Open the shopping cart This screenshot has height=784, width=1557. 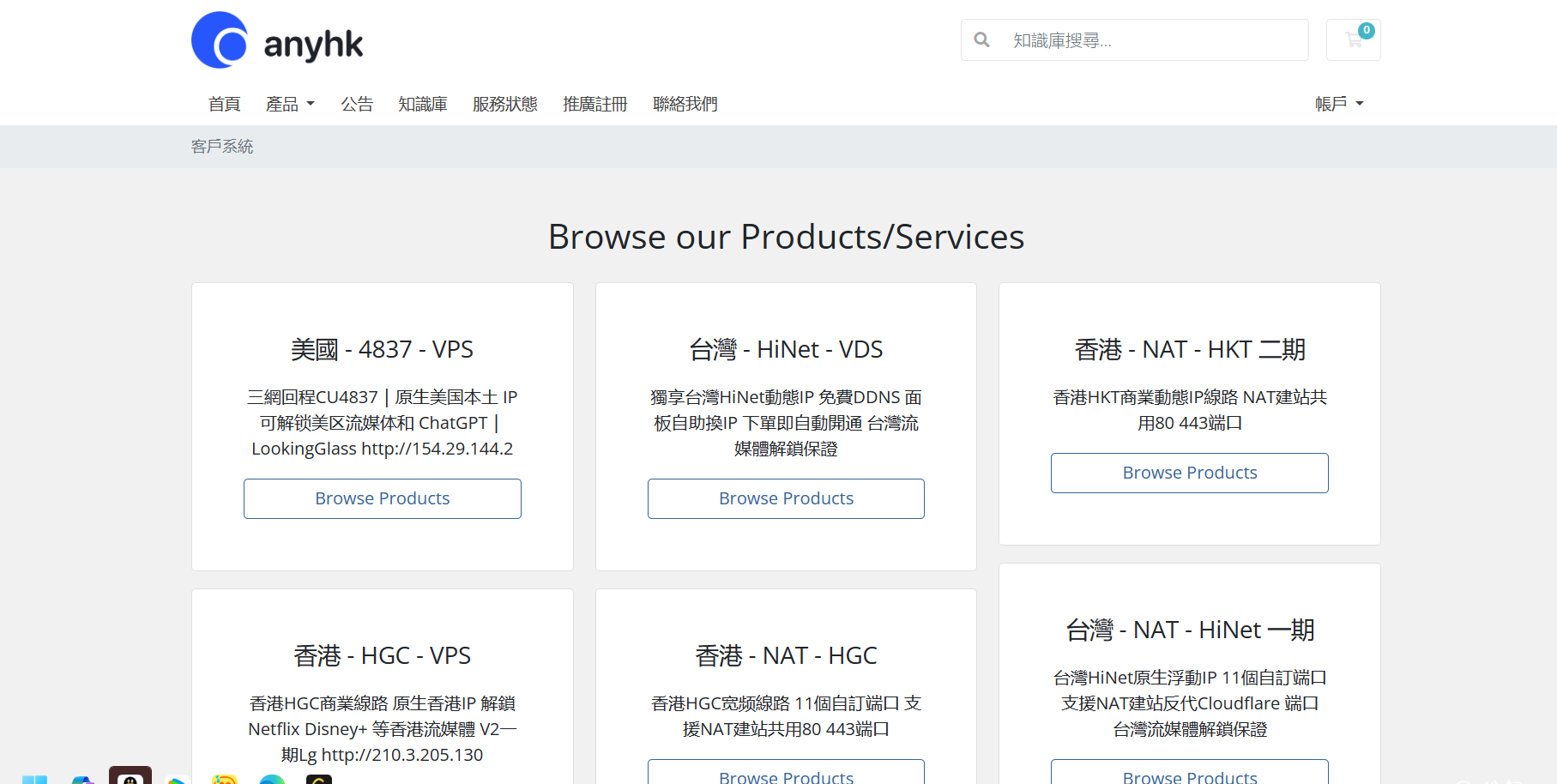click(x=1353, y=40)
